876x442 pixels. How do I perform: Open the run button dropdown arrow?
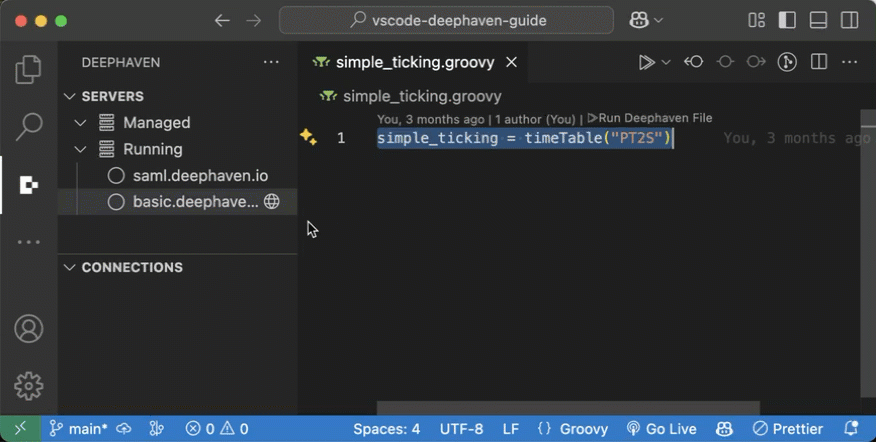pyautogui.click(x=666, y=62)
